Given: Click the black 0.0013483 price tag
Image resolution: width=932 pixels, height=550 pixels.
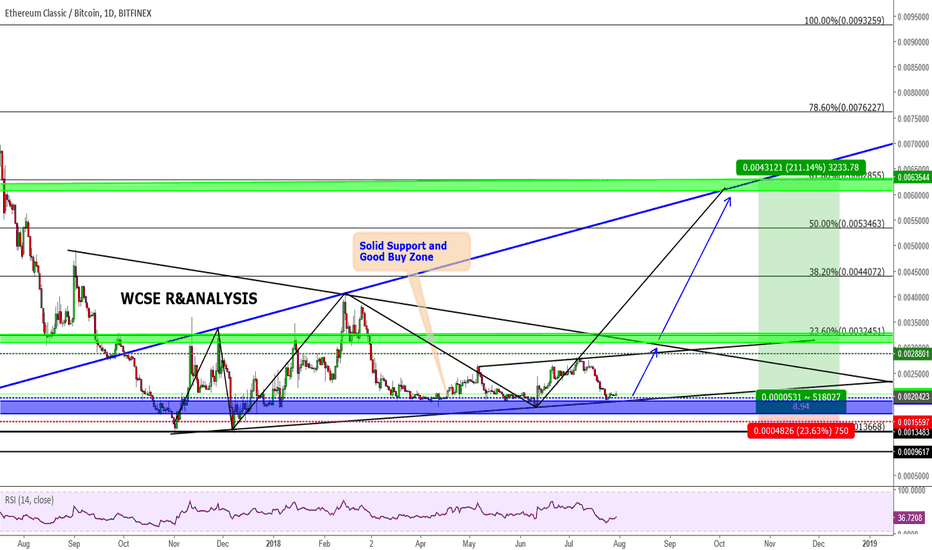Looking at the screenshot, I should pos(913,432).
